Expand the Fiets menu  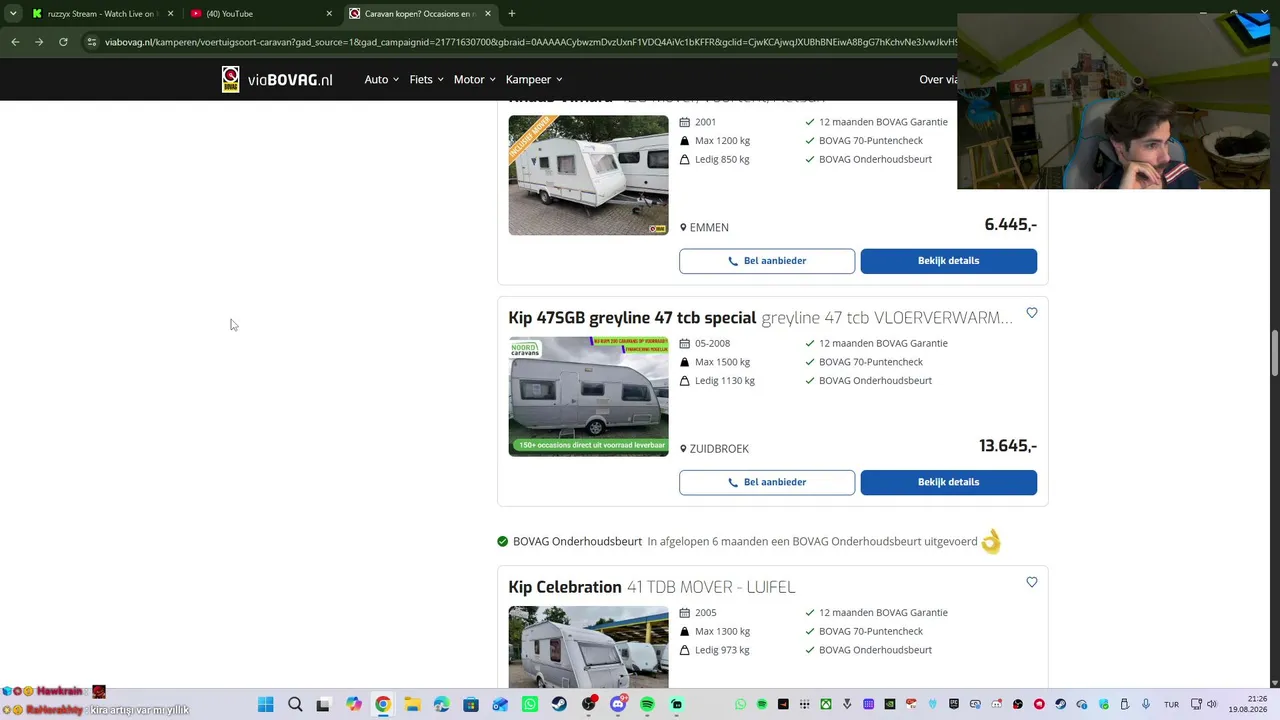[426, 79]
